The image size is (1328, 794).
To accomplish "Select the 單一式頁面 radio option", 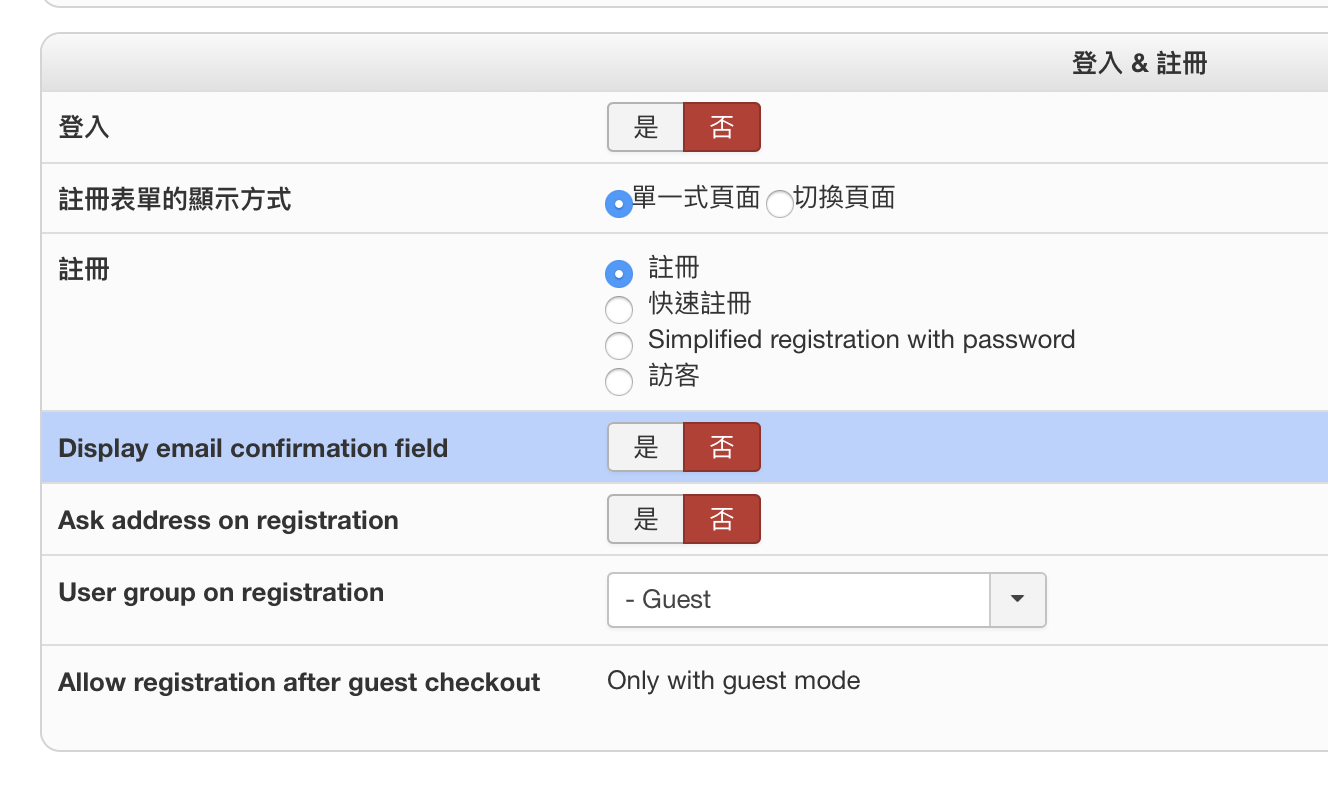I will [x=619, y=204].
